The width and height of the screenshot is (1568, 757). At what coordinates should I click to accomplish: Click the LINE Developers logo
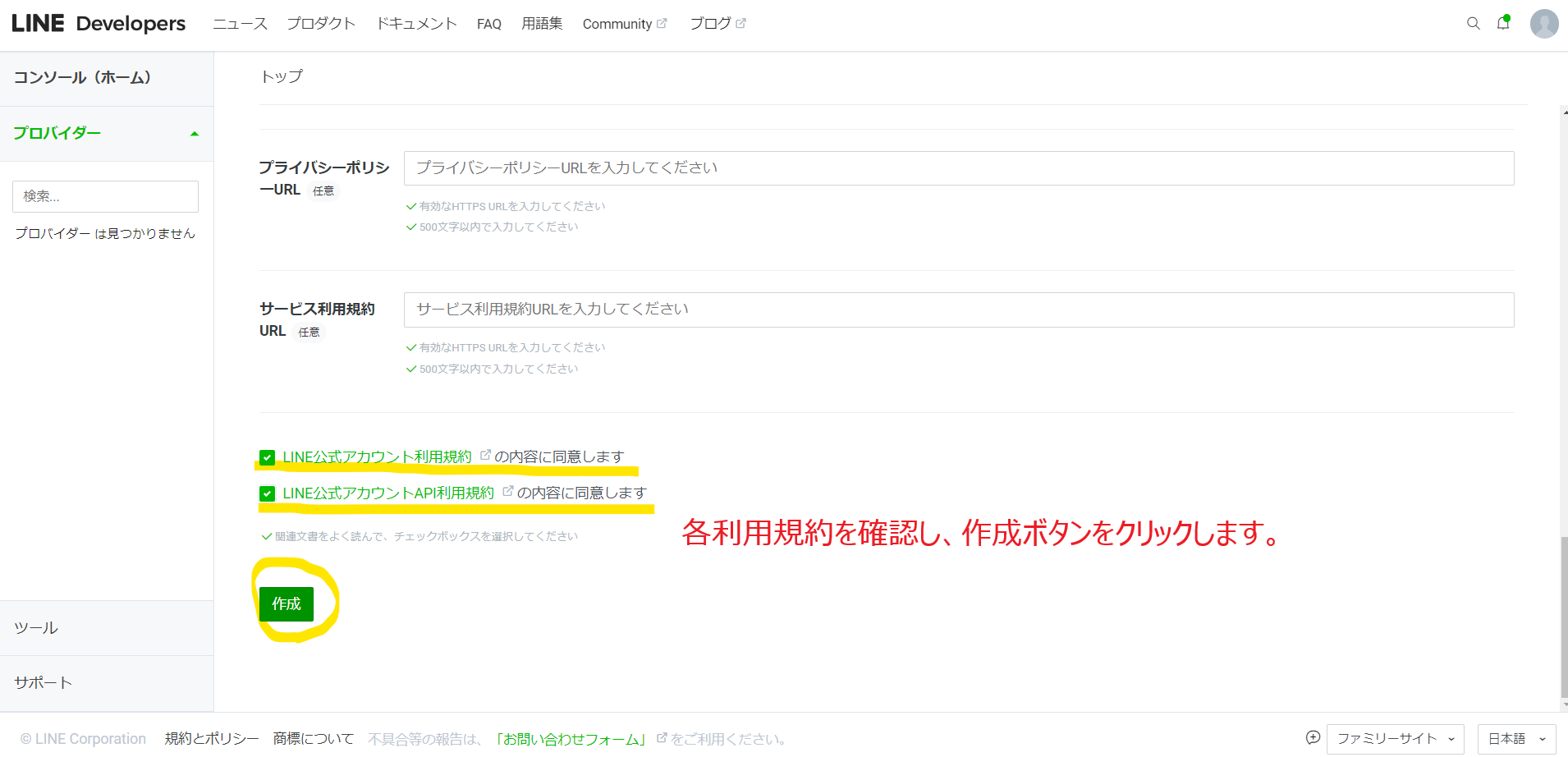99,24
